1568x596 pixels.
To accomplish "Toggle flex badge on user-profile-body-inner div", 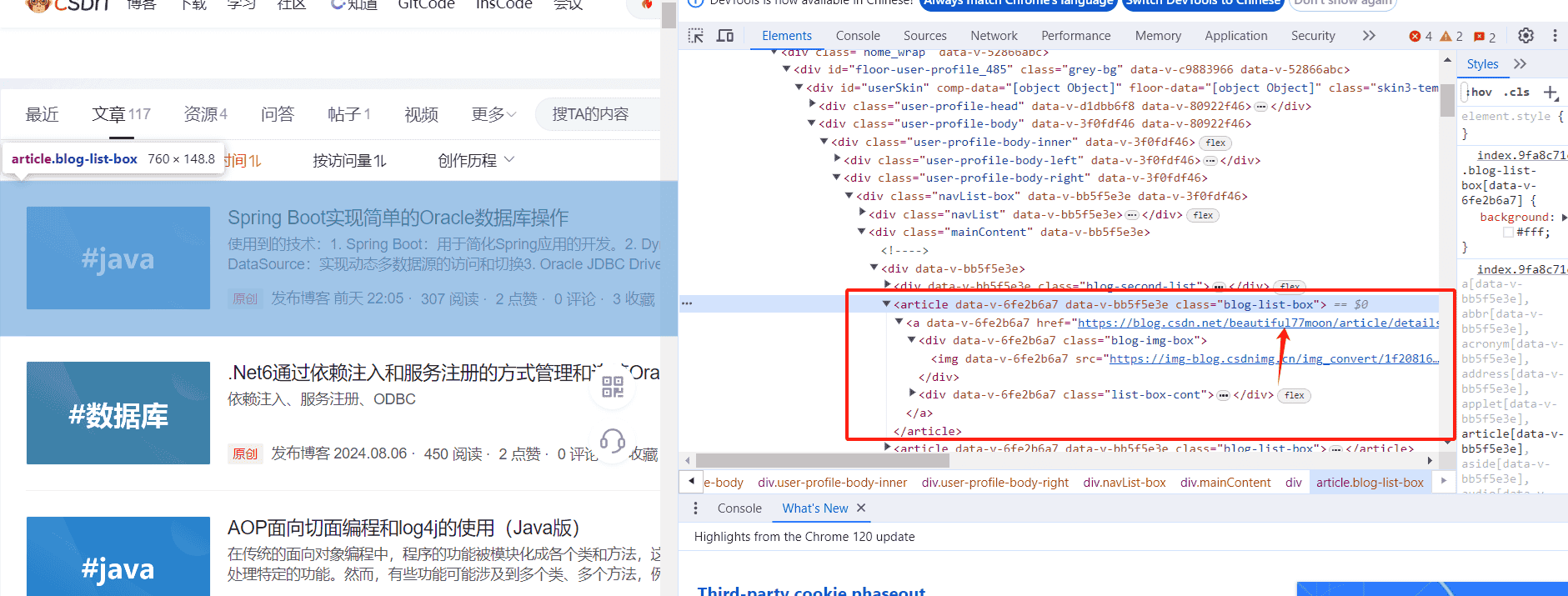I will [1216, 143].
